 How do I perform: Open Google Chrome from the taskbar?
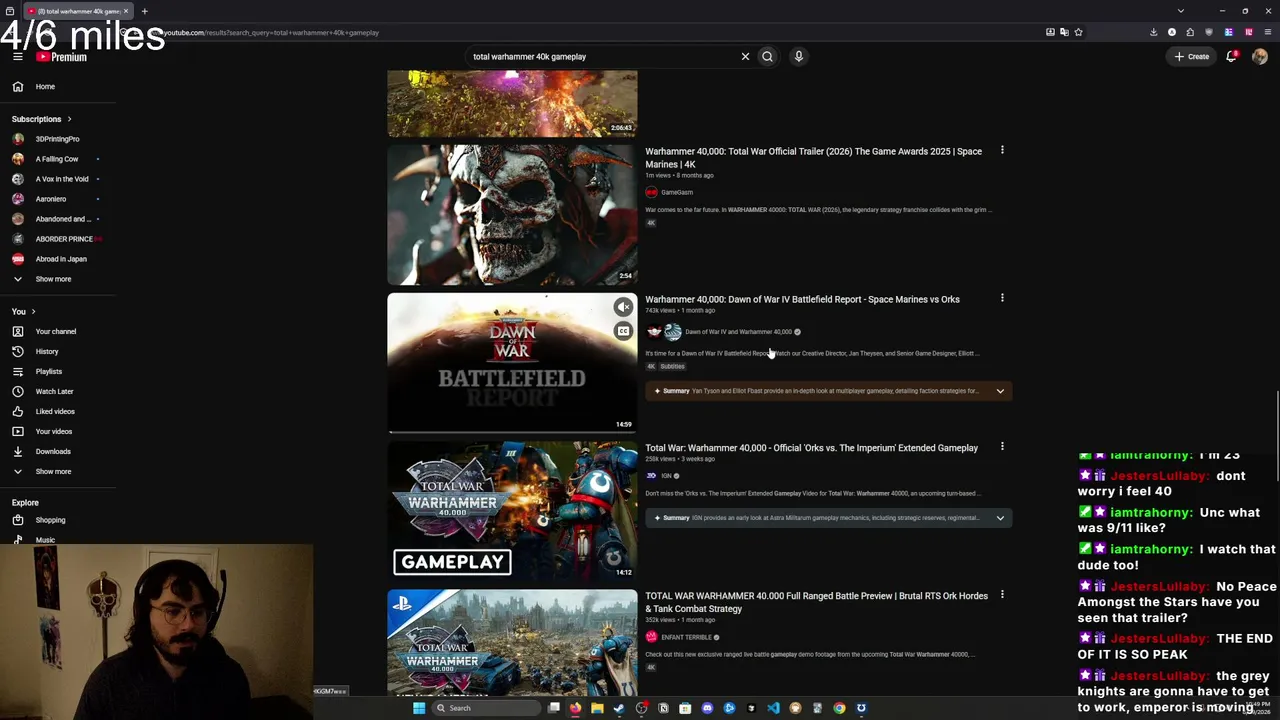pyautogui.click(x=839, y=708)
